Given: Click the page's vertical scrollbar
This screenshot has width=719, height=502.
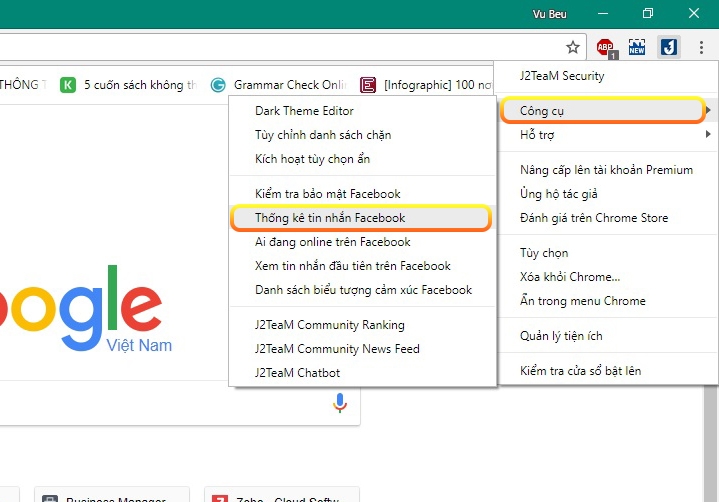Looking at the screenshot, I should pos(710,442).
